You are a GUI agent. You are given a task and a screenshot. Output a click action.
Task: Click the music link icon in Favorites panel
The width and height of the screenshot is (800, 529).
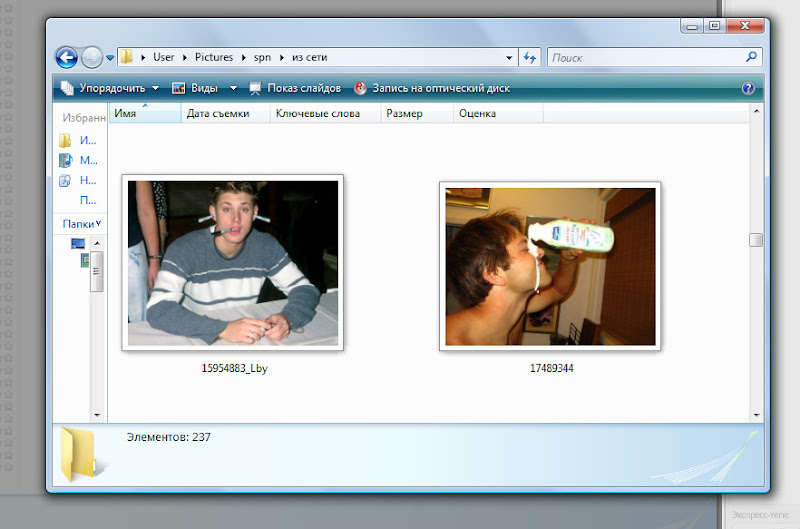[x=66, y=160]
